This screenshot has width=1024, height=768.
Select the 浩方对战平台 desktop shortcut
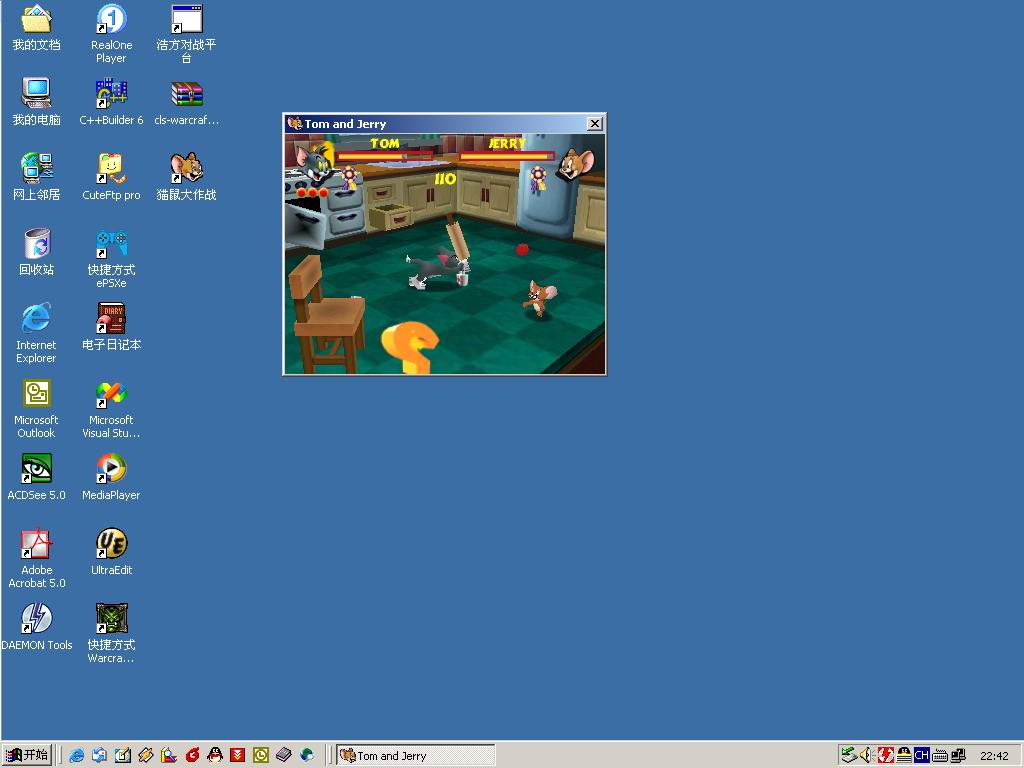pos(186,34)
